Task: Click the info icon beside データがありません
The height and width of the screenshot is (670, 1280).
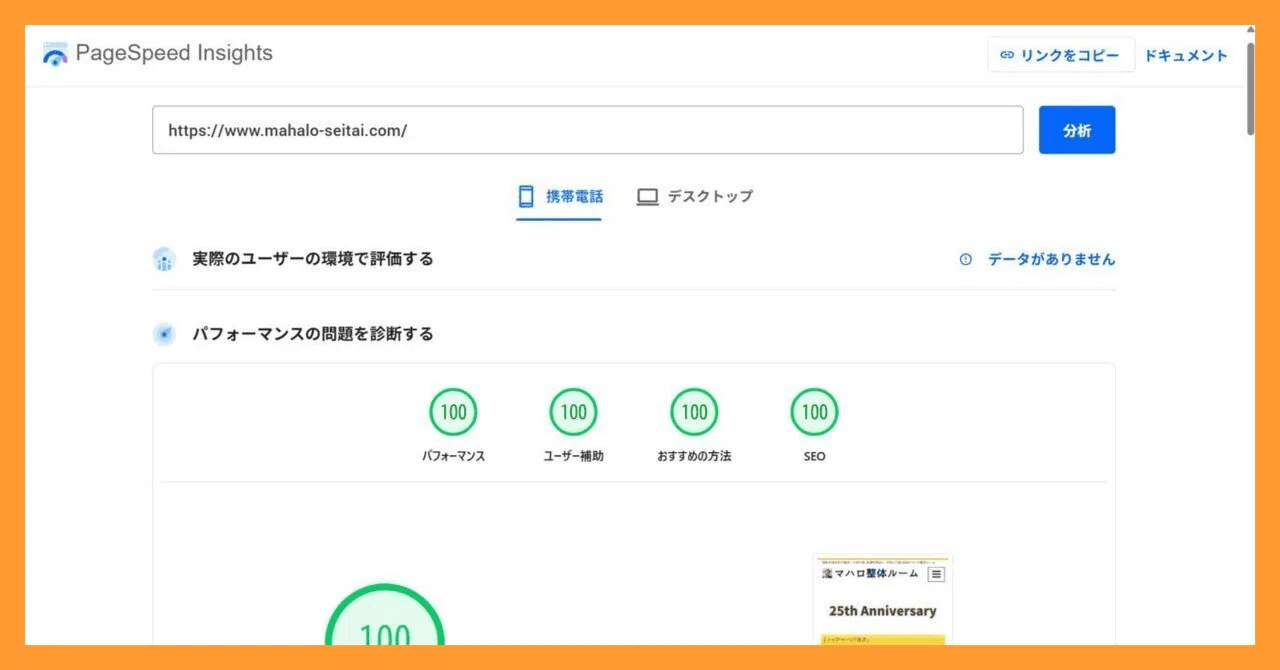Action: (x=965, y=259)
